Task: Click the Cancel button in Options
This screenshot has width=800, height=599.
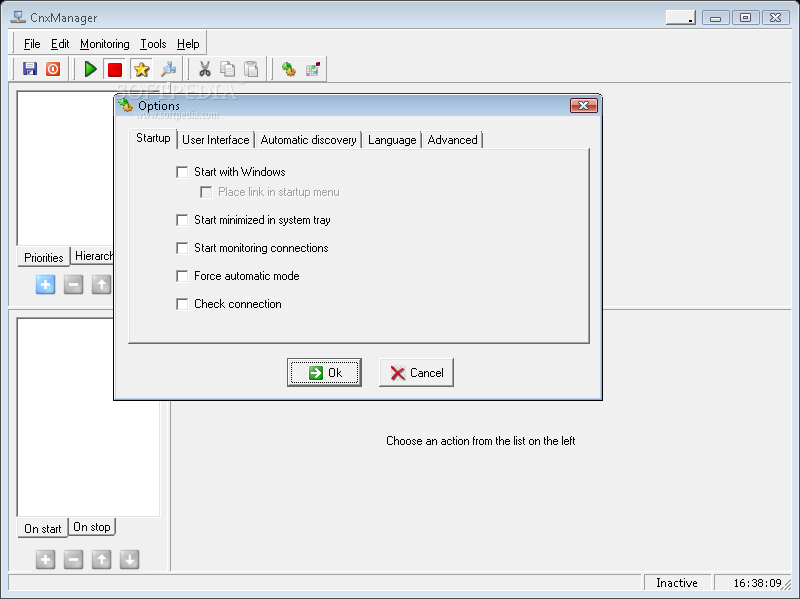Action: click(416, 372)
